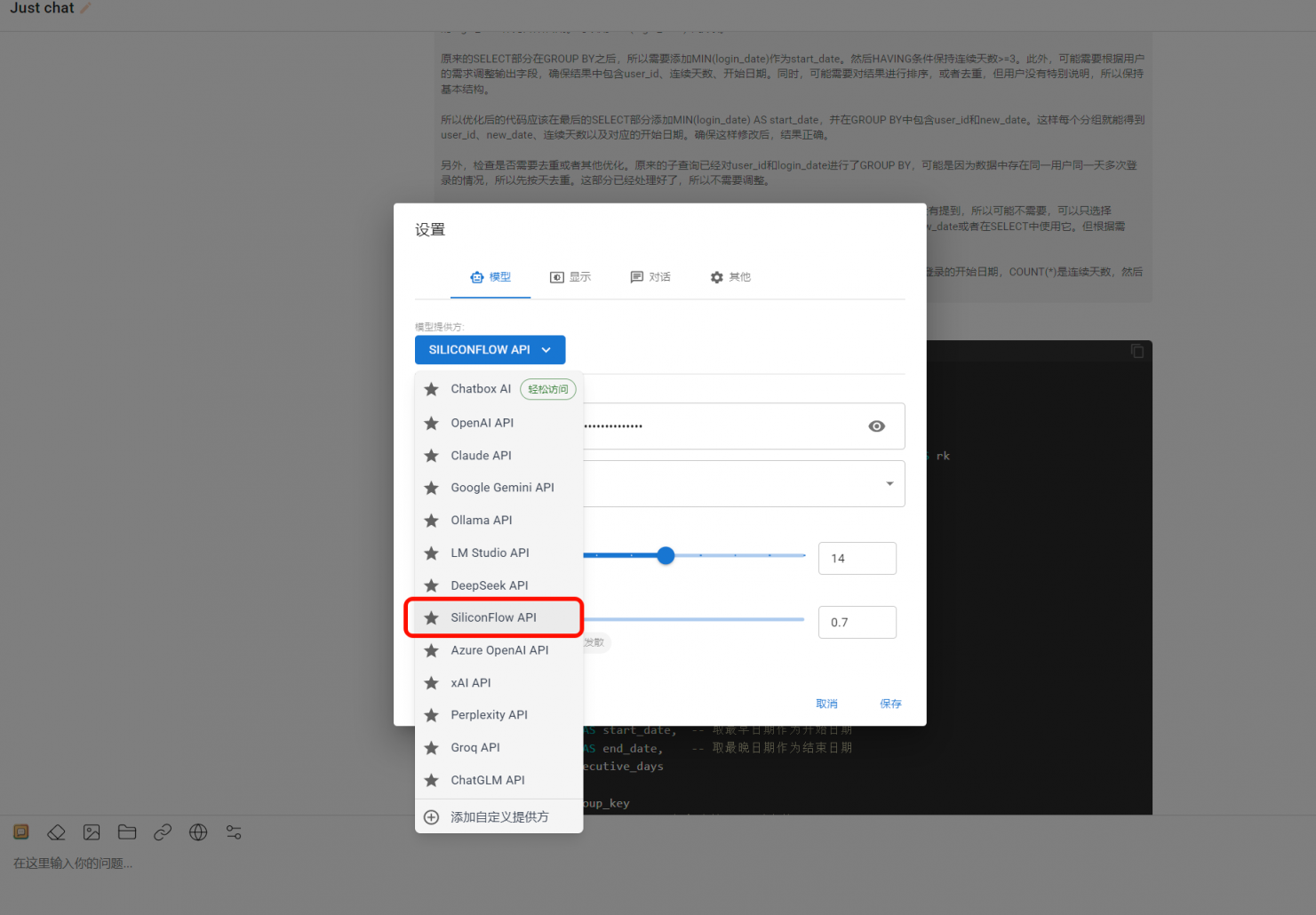This screenshot has height=915, width=1316.
Task: Click the temperature slider track
Action: pyautogui.click(x=694, y=619)
